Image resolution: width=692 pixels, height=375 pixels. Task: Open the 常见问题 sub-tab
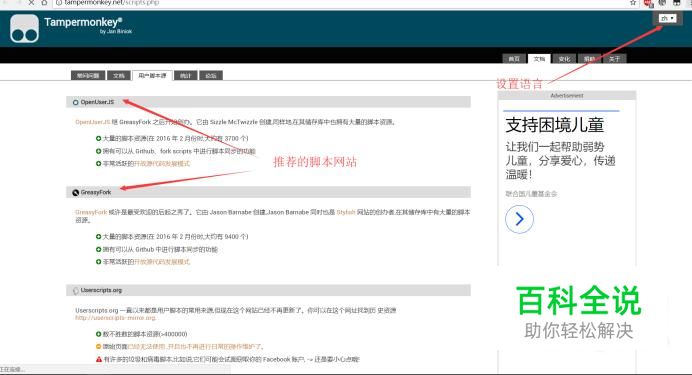pyautogui.click(x=88, y=76)
